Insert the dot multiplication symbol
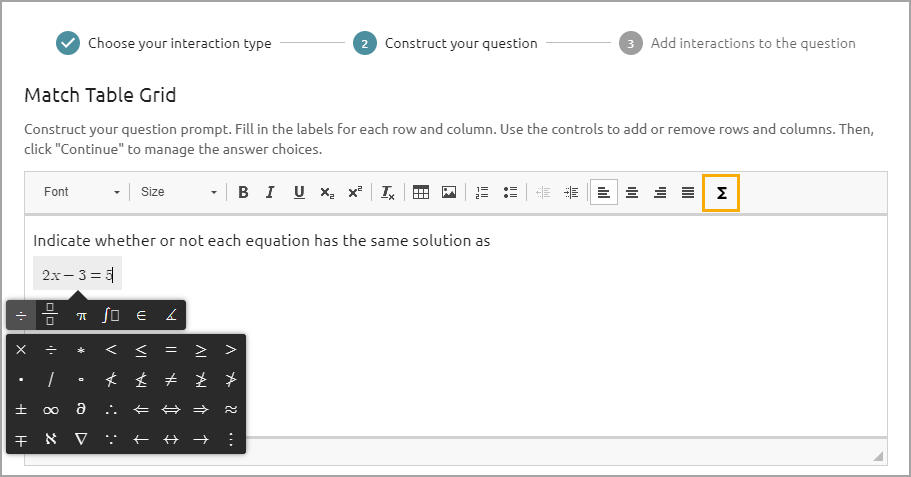This screenshot has height=477, width=911. point(21,379)
